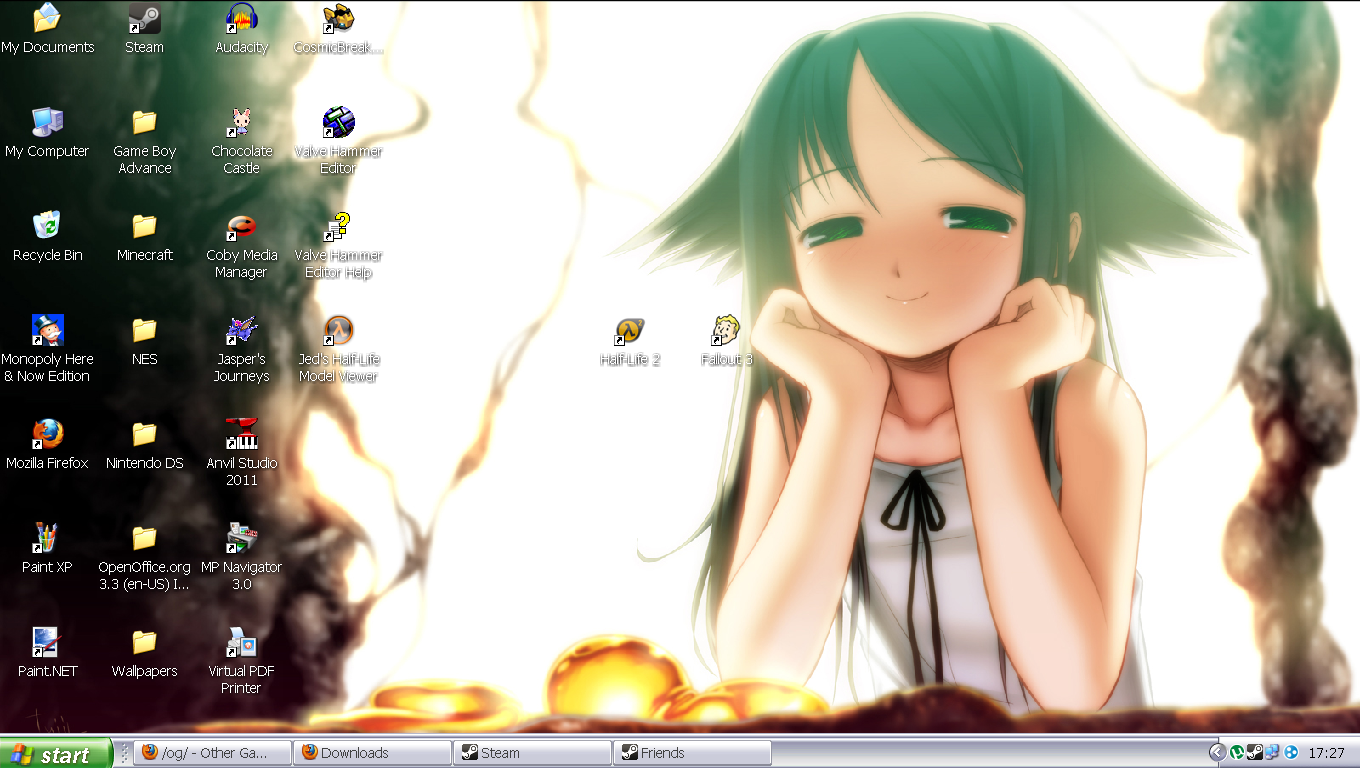Switch to the Friends taskbar window

(693, 753)
